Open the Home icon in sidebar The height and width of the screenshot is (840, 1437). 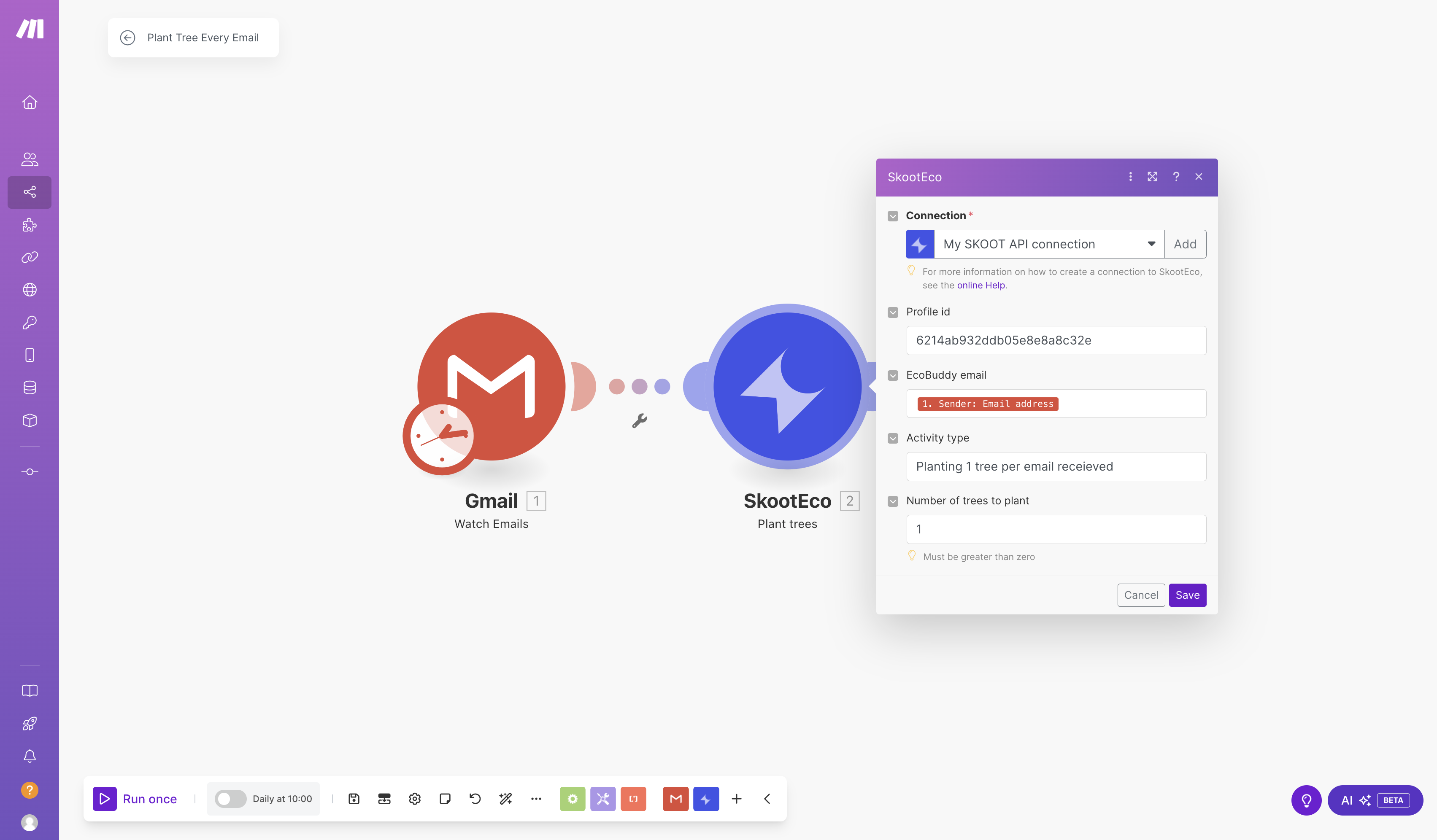click(30, 102)
